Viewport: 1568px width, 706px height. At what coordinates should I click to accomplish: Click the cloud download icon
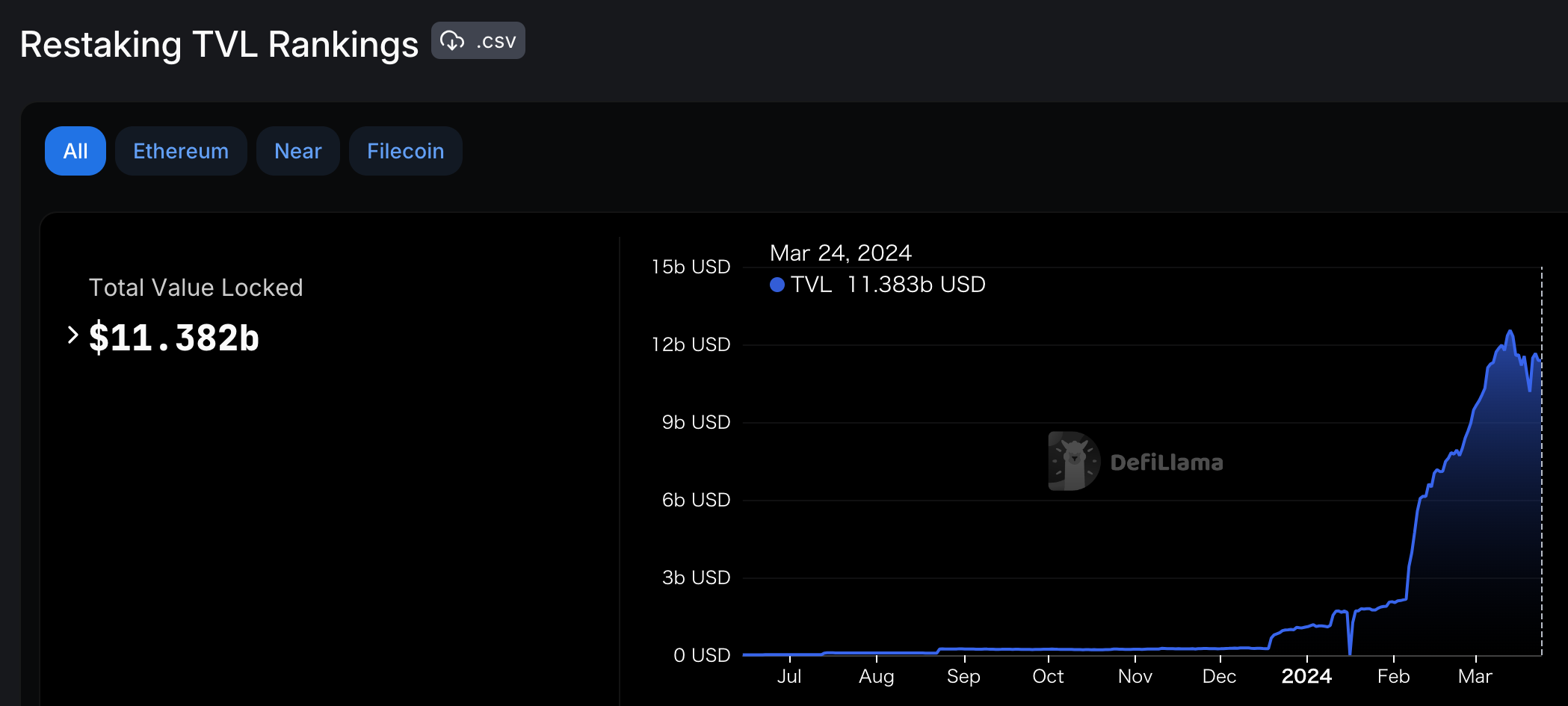point(452,40)
